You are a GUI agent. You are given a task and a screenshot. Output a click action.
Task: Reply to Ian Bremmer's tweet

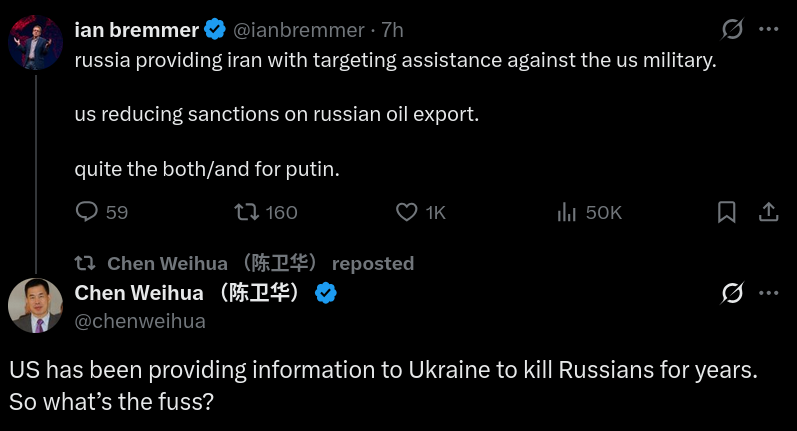88,212
